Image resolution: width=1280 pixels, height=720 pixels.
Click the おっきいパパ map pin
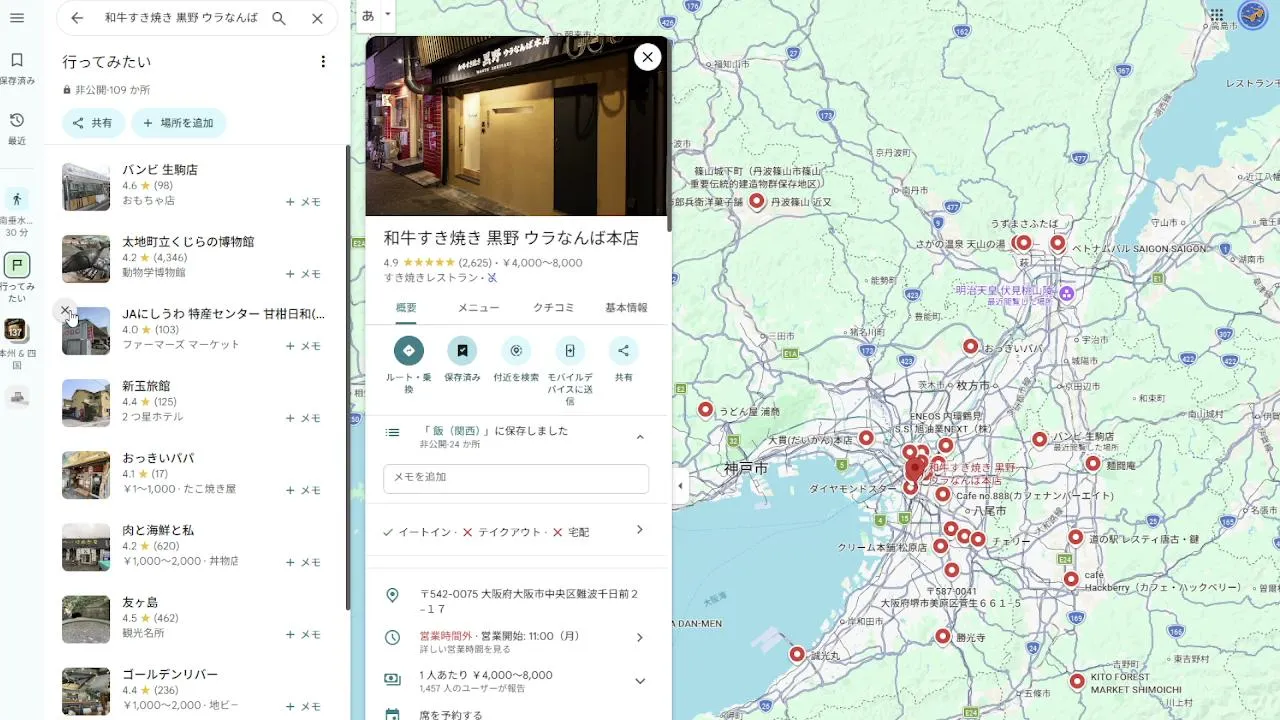(x=970, y=346)
